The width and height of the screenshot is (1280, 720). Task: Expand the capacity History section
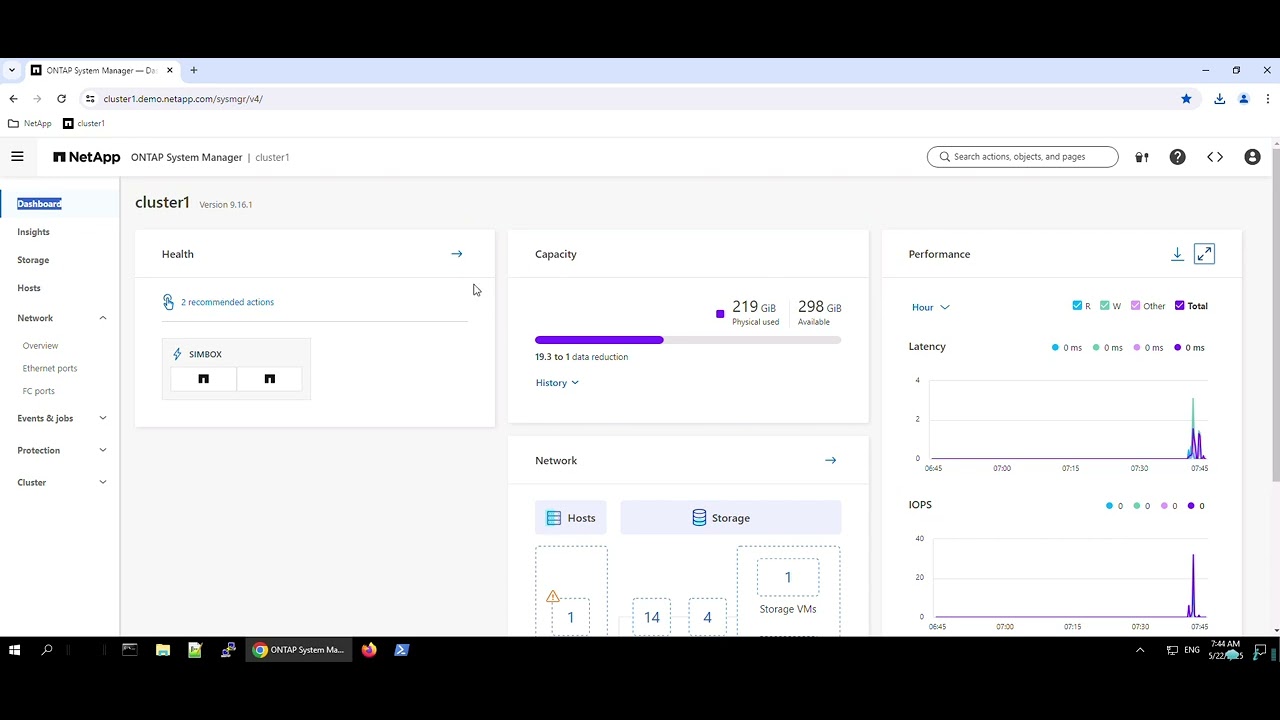pyautogui.click(x=557, y=383)
